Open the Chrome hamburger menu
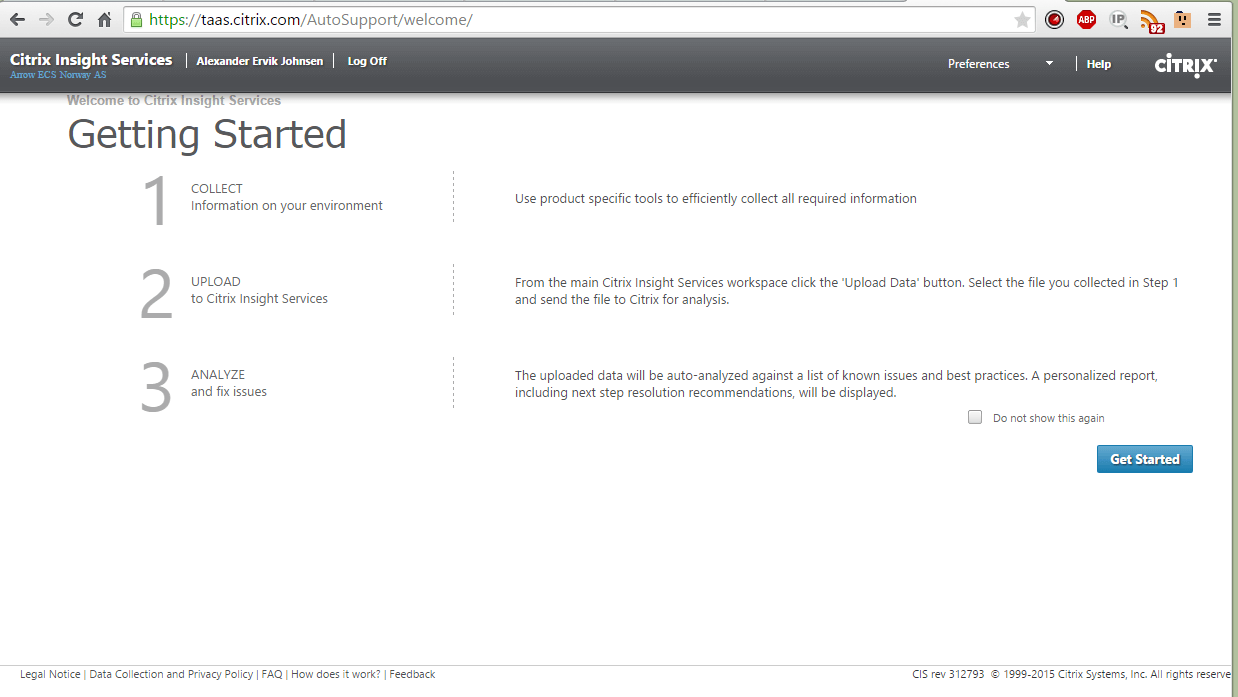The image size is (1238, 697). [1214, 19]
